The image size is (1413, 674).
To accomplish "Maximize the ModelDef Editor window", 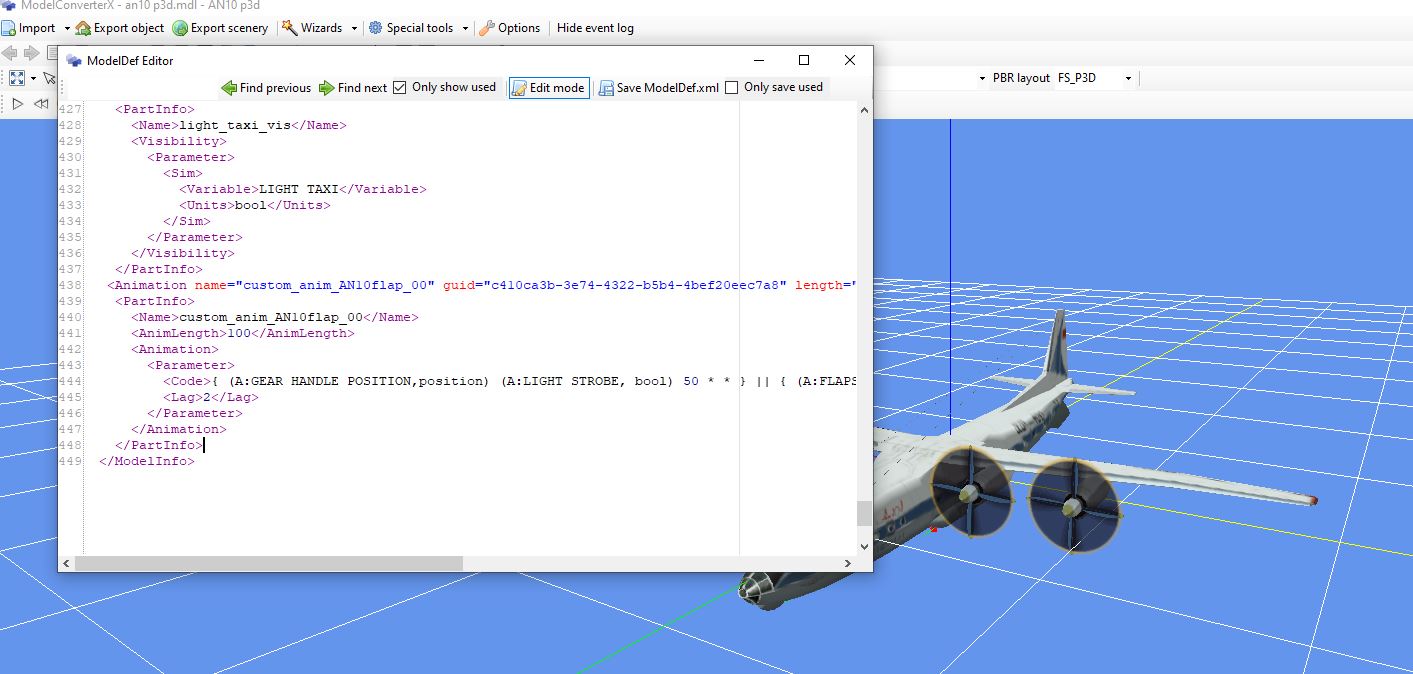I will [x=804, y=60].
